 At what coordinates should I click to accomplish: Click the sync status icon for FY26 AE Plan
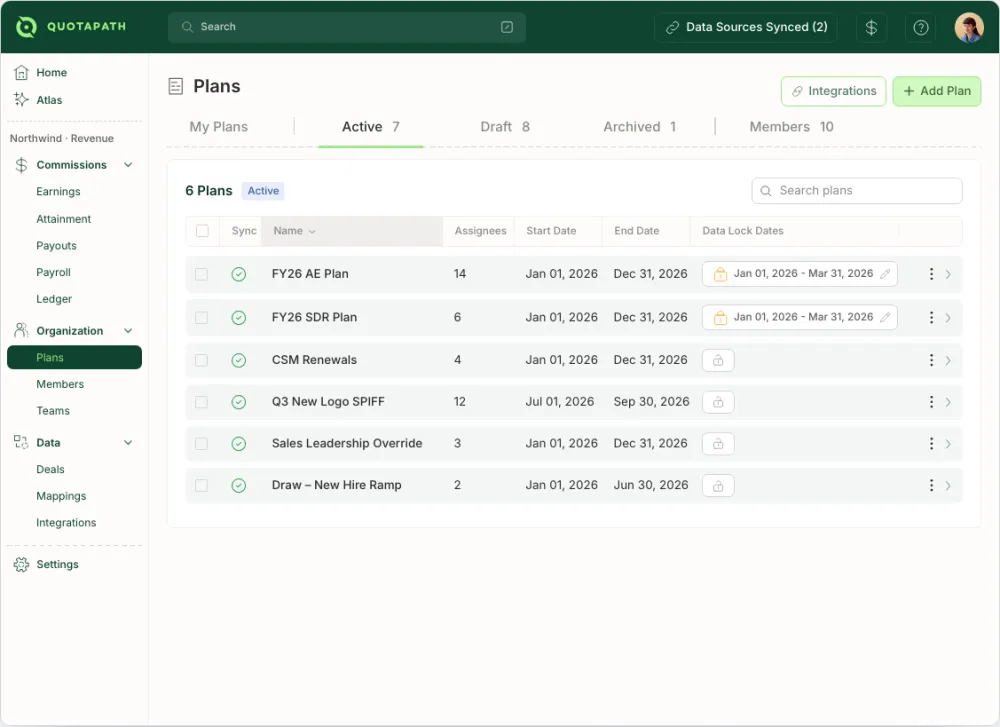pyautogui.click(x=239, y=274)
